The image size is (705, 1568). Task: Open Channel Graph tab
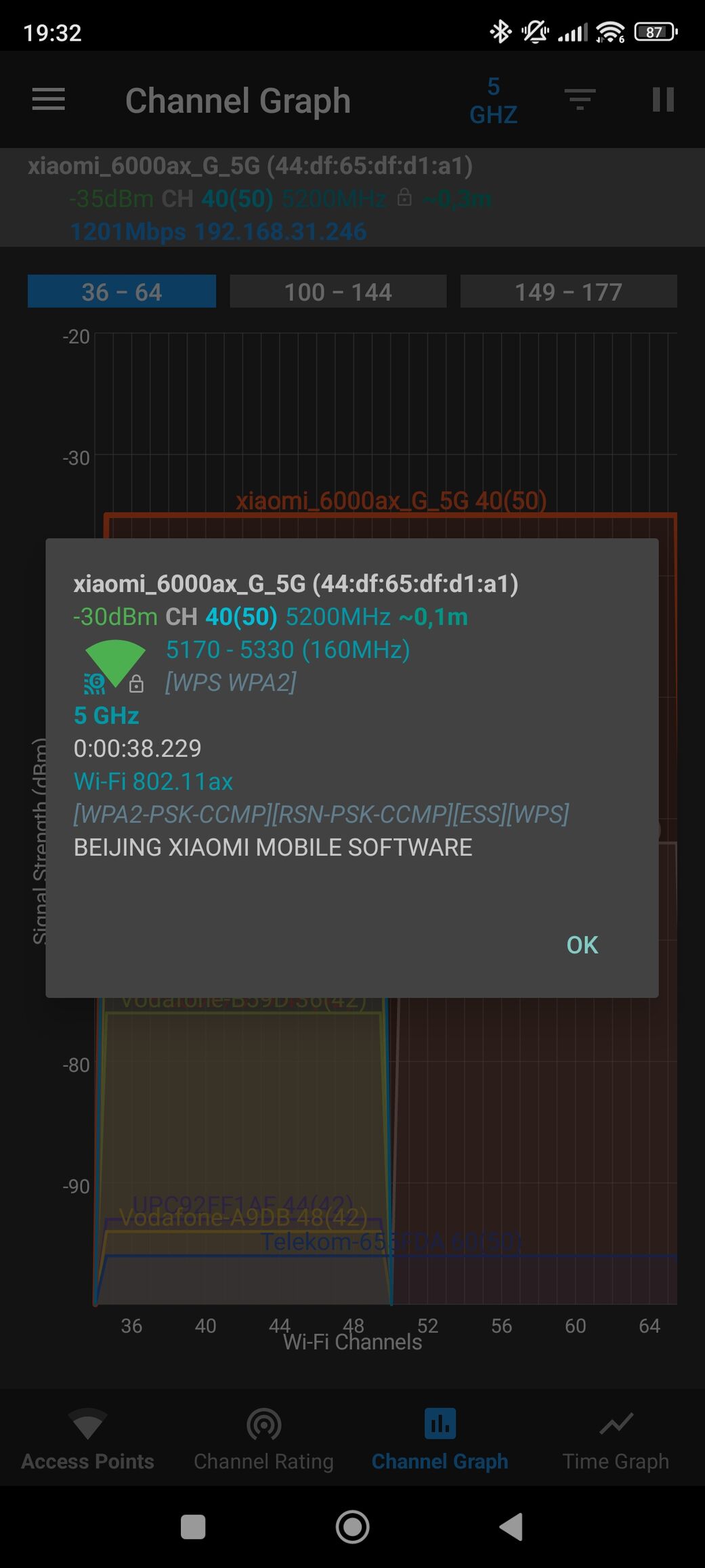coord(440,1438)
